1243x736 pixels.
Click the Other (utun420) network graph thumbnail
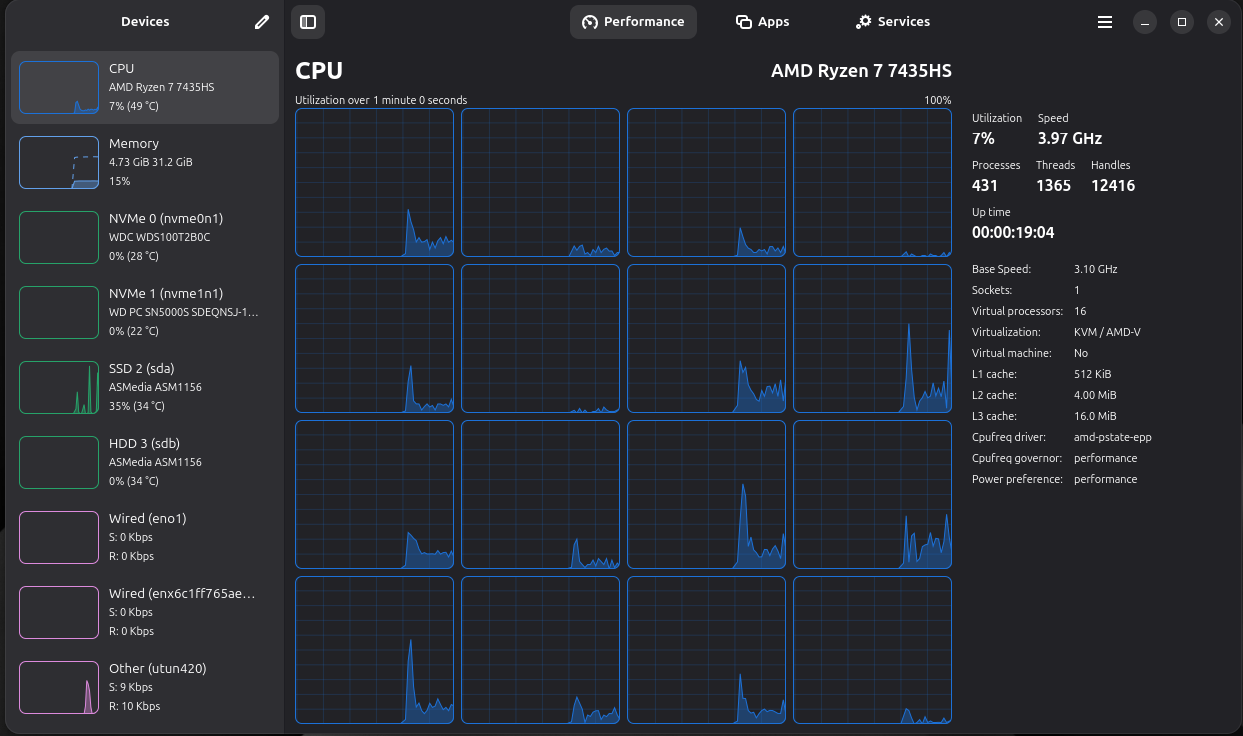coord(59,687)
